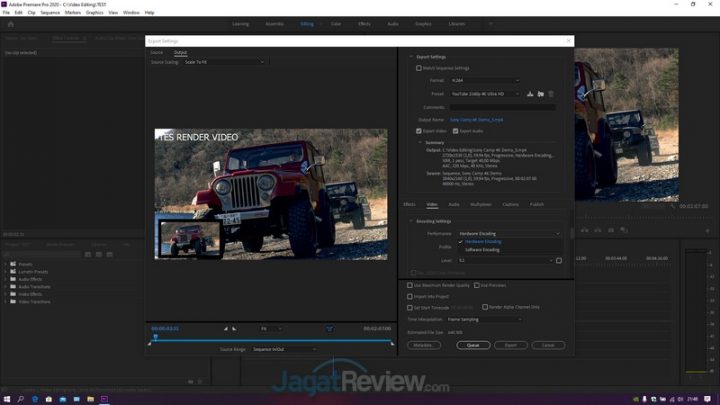Click the Premiere Pro taskbar icon

(x=104, y=398)
